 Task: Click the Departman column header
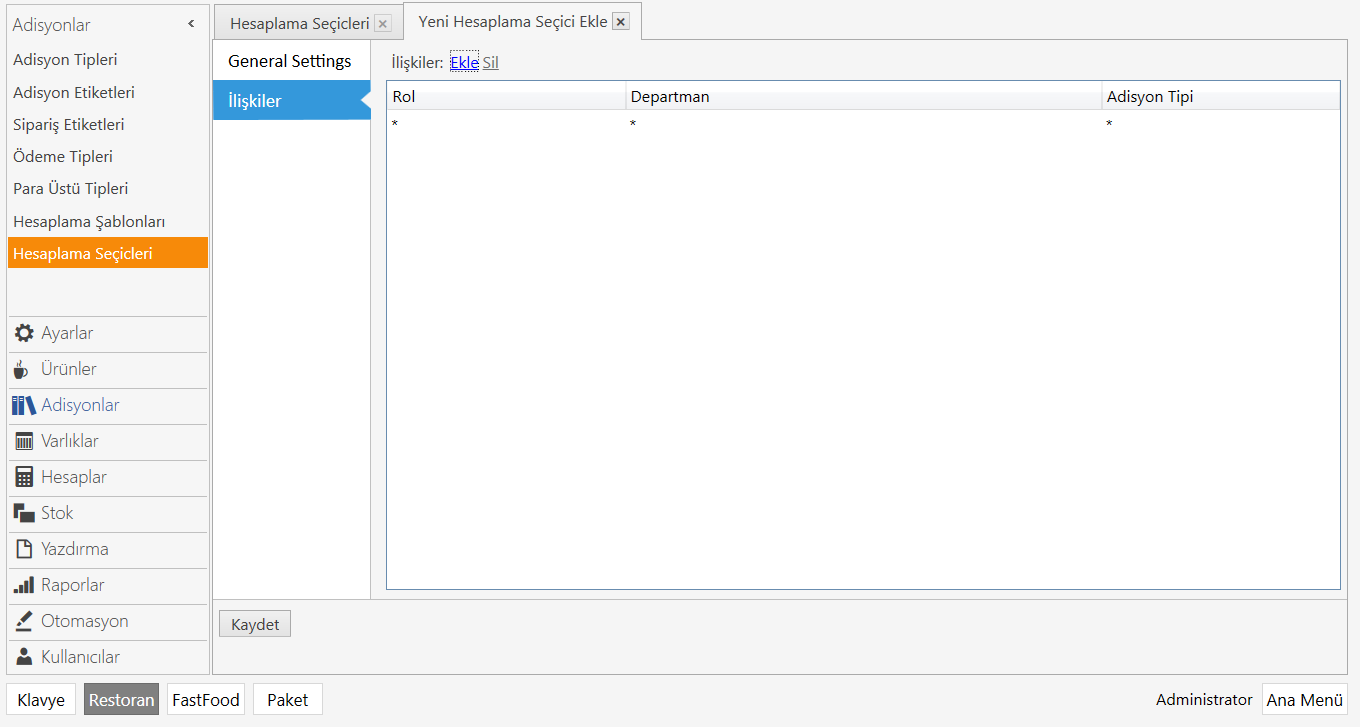864,97
